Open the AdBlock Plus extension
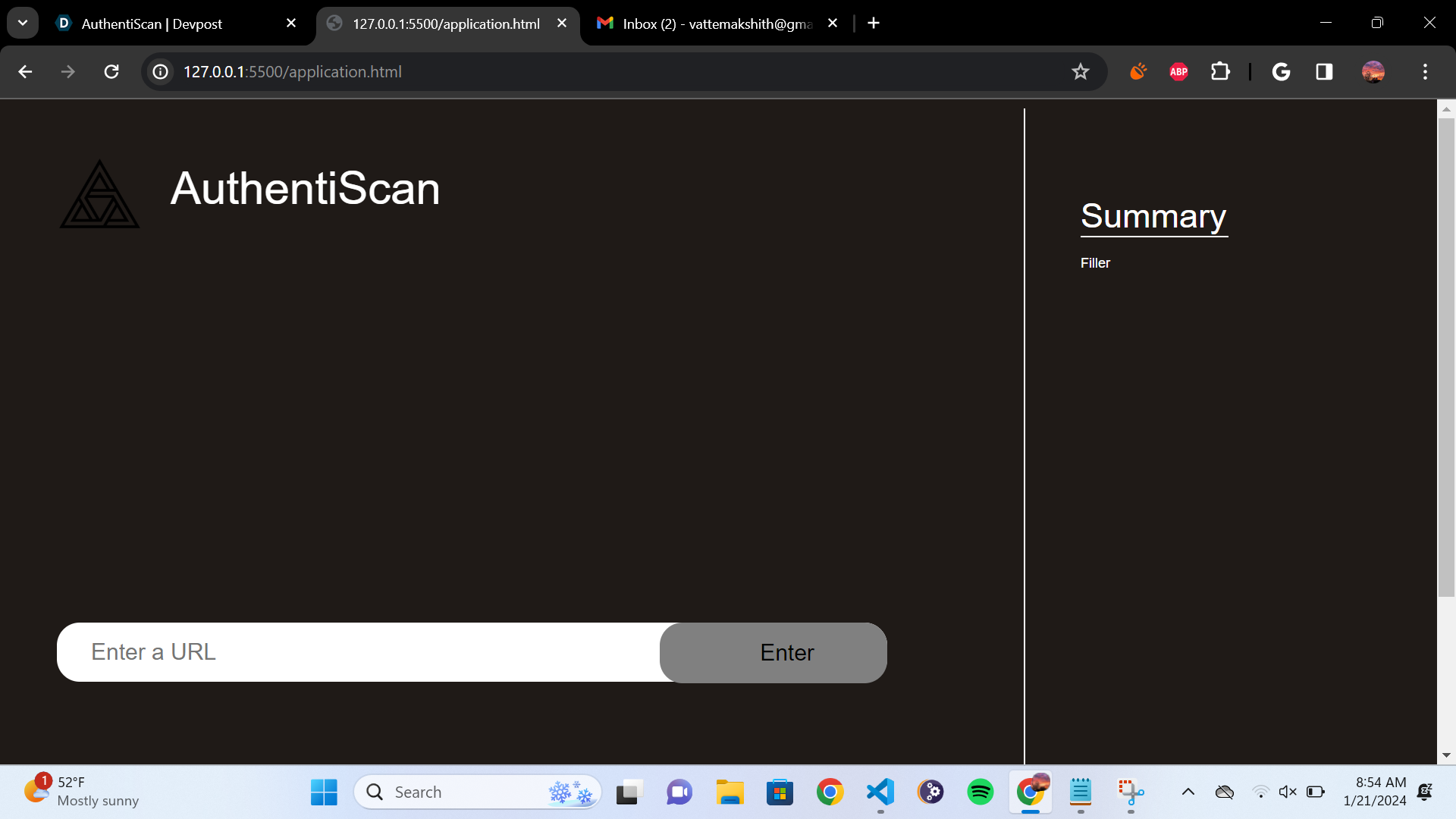Viewport: 1456px width, 819px height. (1178, 71)
